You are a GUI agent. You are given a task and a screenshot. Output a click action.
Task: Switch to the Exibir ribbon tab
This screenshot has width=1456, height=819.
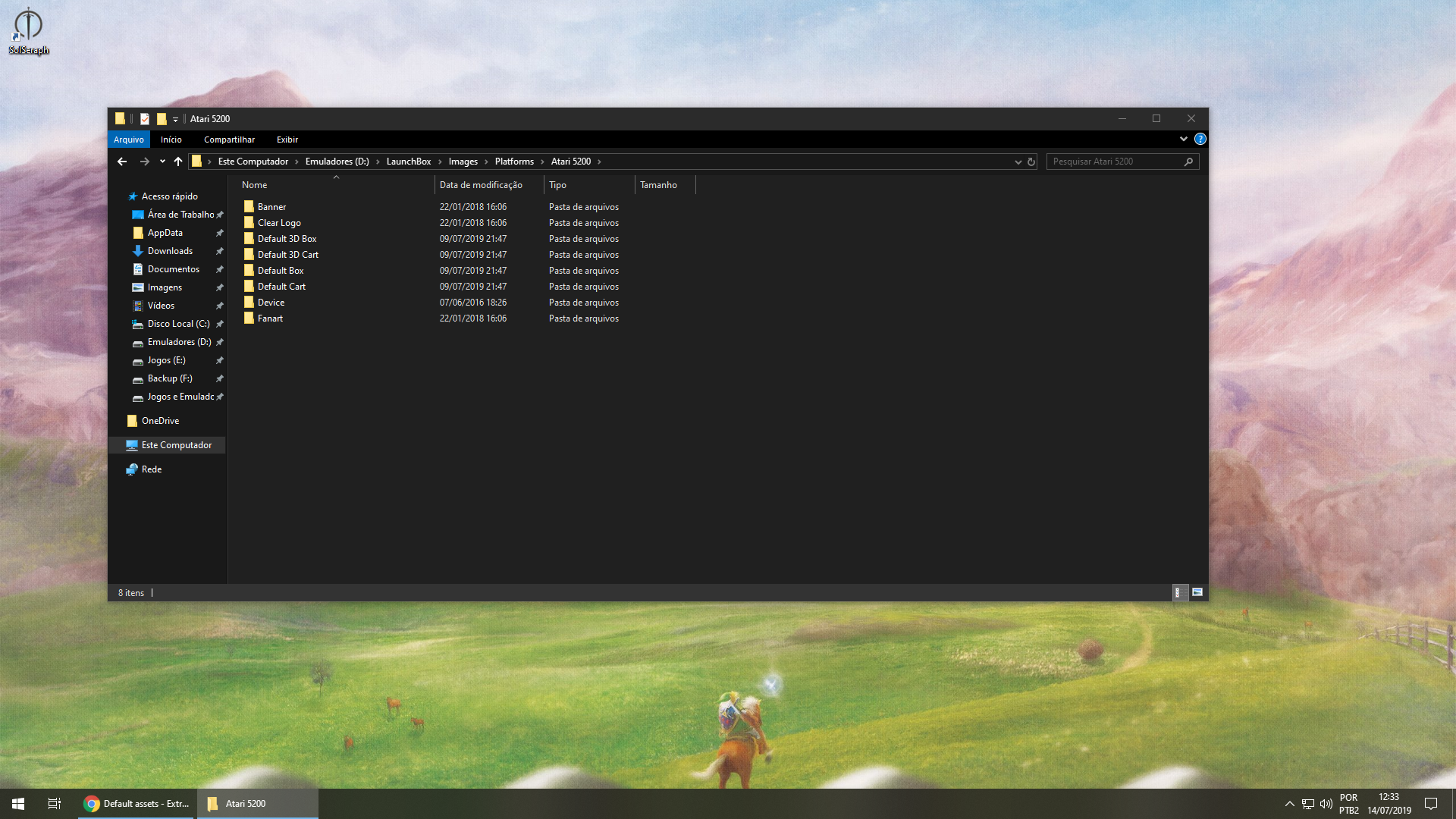point(287,140)
